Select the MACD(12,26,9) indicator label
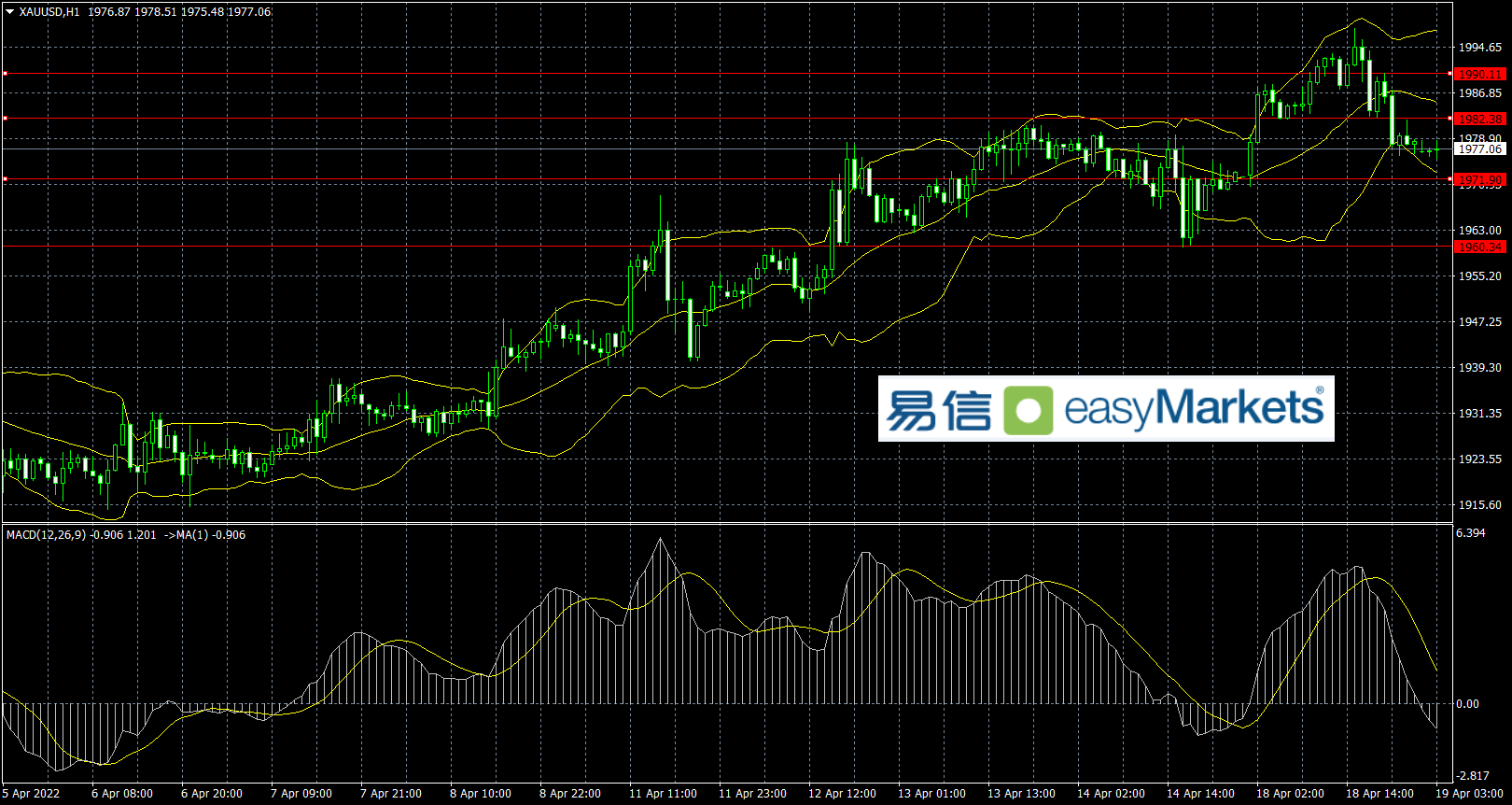The width and height of the screenshot is (1512, 805). [x=47, y=535]
